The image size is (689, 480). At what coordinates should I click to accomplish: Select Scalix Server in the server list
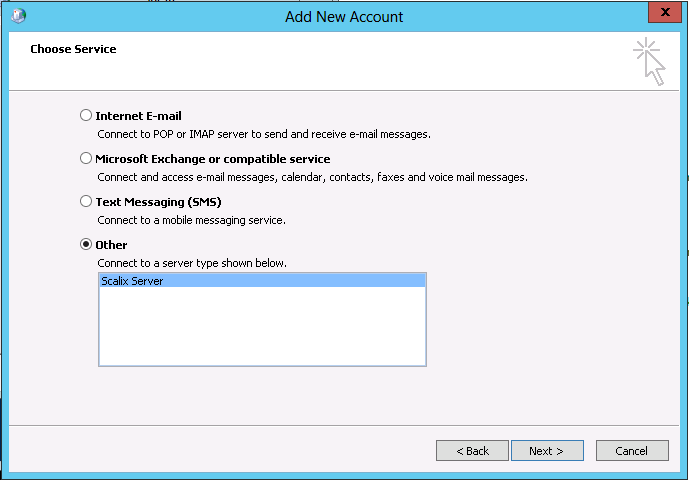[132, 282]
